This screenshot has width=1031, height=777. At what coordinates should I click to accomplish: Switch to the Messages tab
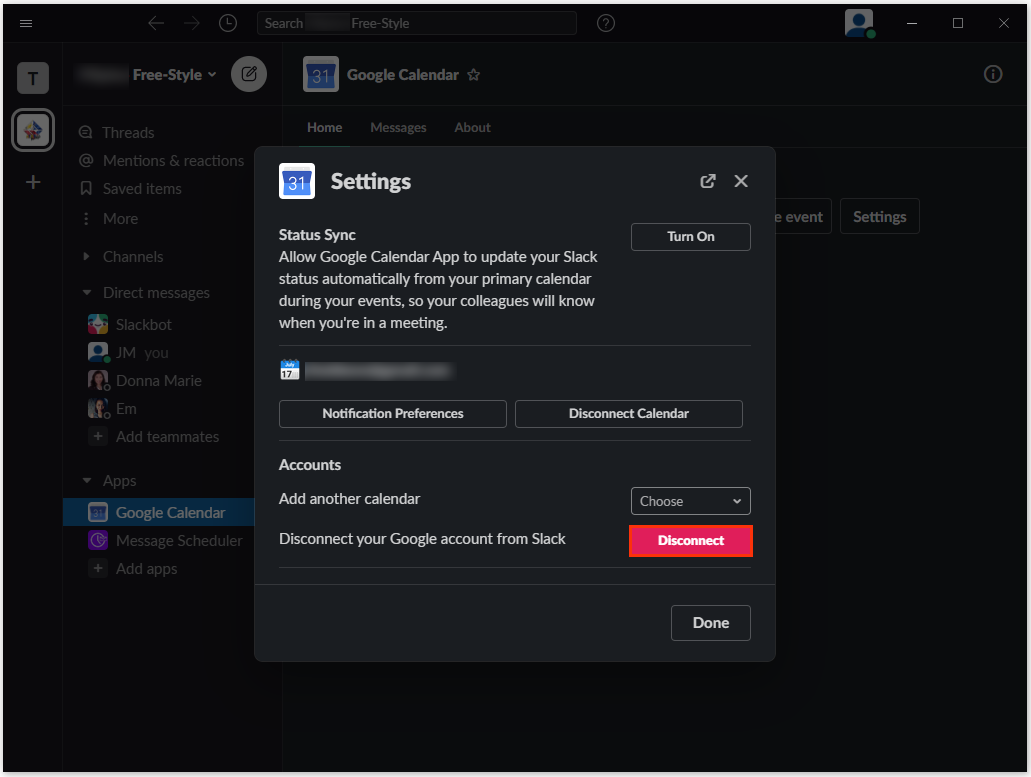398,128
